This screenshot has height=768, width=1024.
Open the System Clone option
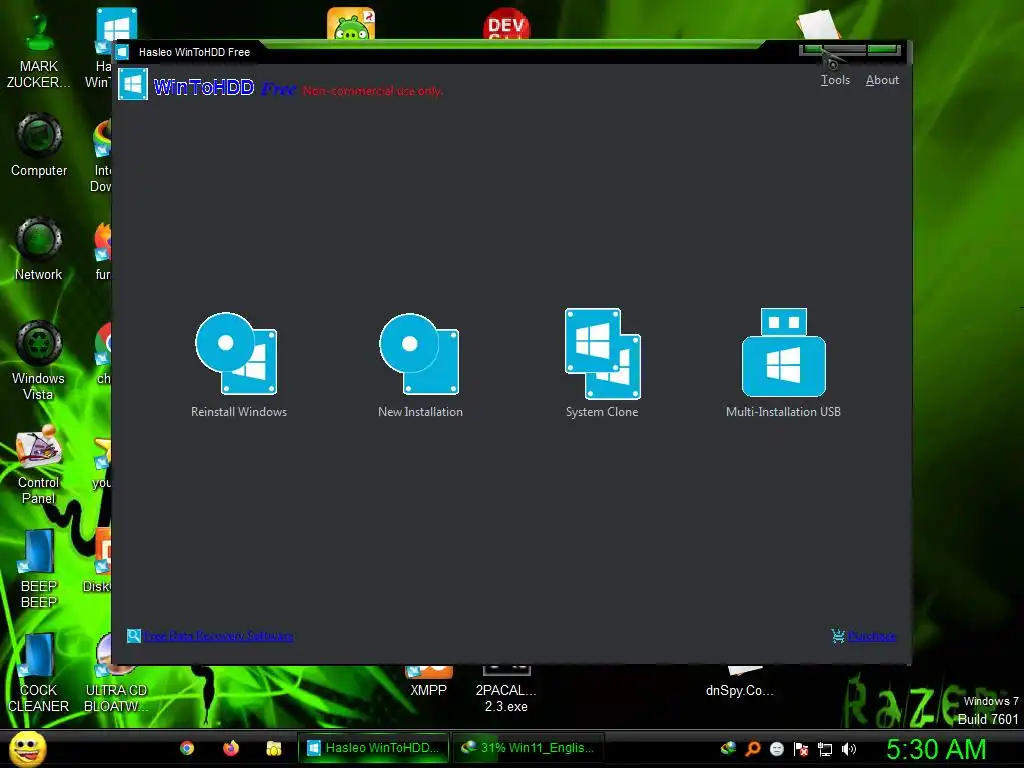click(602, 353)
